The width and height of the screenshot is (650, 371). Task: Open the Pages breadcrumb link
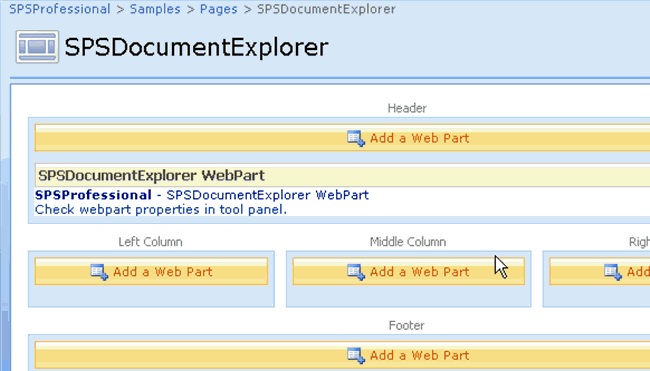click(x=218, y=9)
